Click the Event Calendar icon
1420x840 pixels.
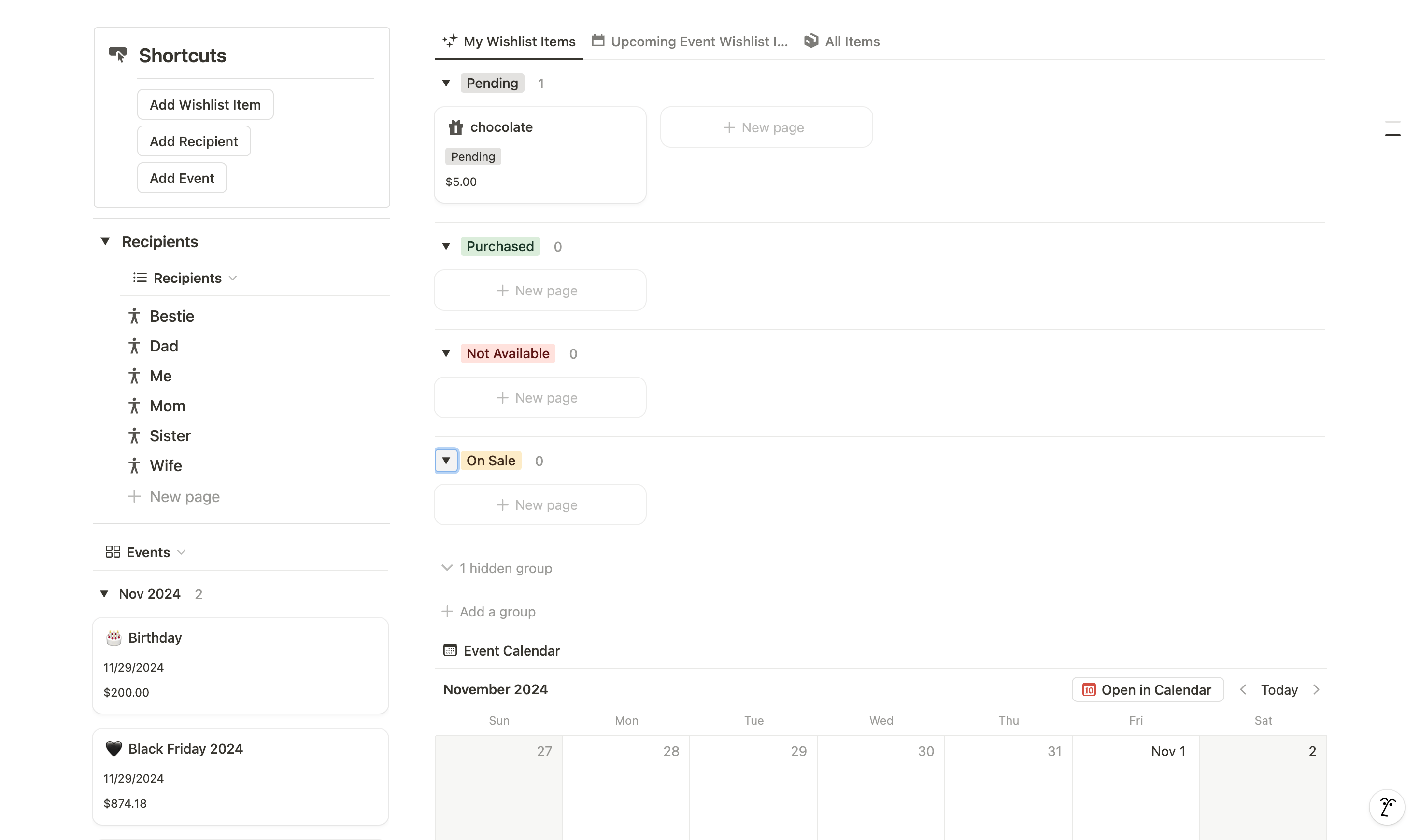pos(450,650)
